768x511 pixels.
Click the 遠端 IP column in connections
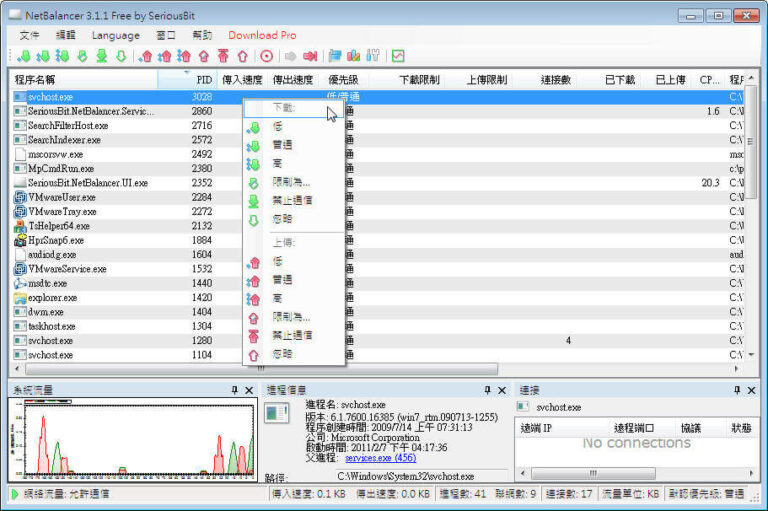[563, 428]
